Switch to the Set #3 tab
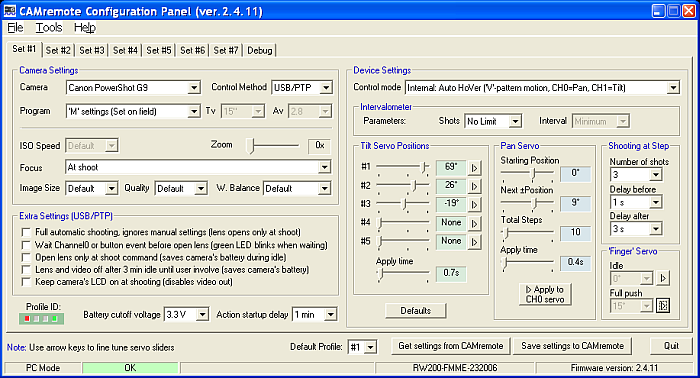The image size is (700, 378). (x=92, y=50)
